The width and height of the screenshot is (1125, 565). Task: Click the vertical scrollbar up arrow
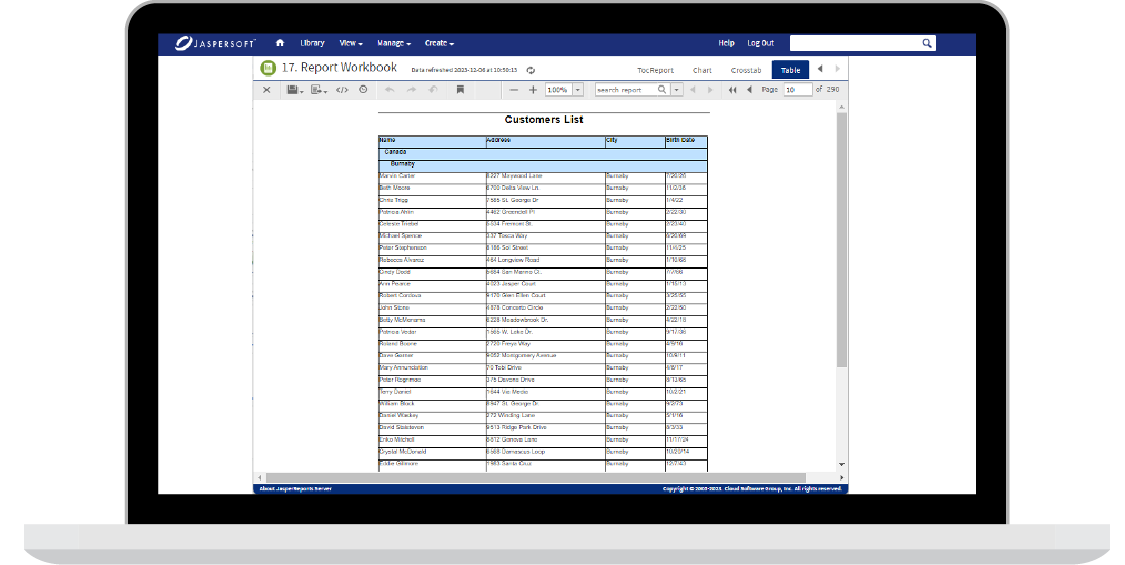coord(842,107)
